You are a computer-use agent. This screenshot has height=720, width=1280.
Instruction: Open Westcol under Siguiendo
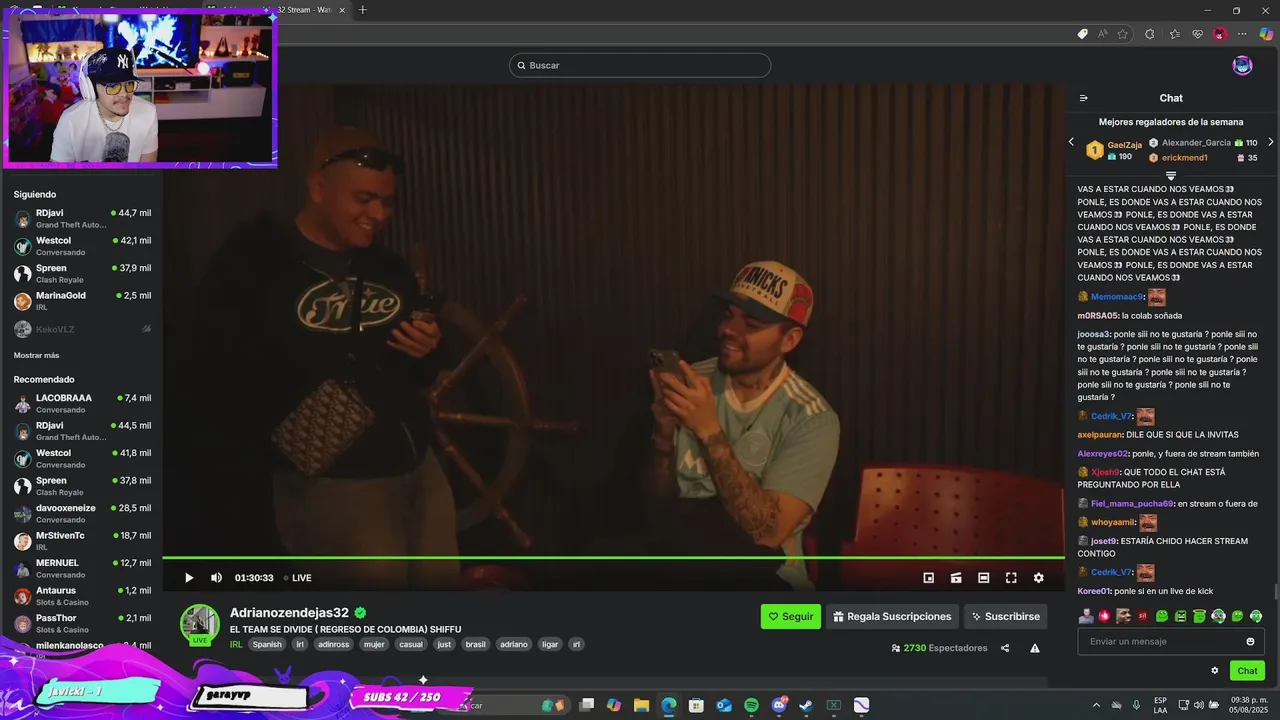[82, 246]
